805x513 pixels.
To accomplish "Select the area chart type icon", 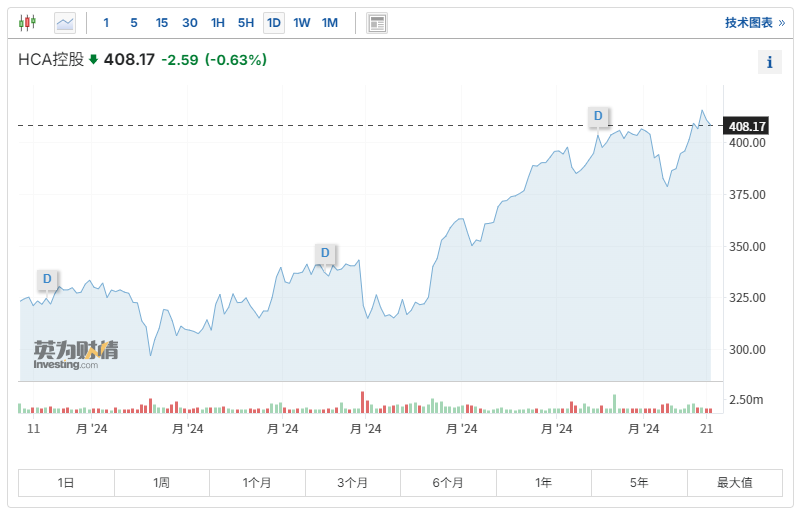I will [x=65, y=23].
